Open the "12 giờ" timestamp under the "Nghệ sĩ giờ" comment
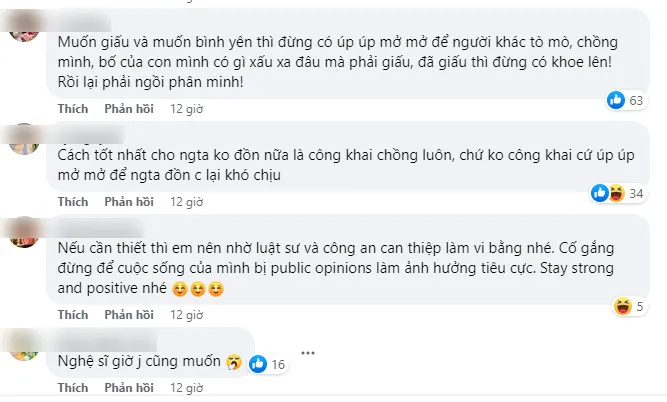667x402 pixels. 187,387
